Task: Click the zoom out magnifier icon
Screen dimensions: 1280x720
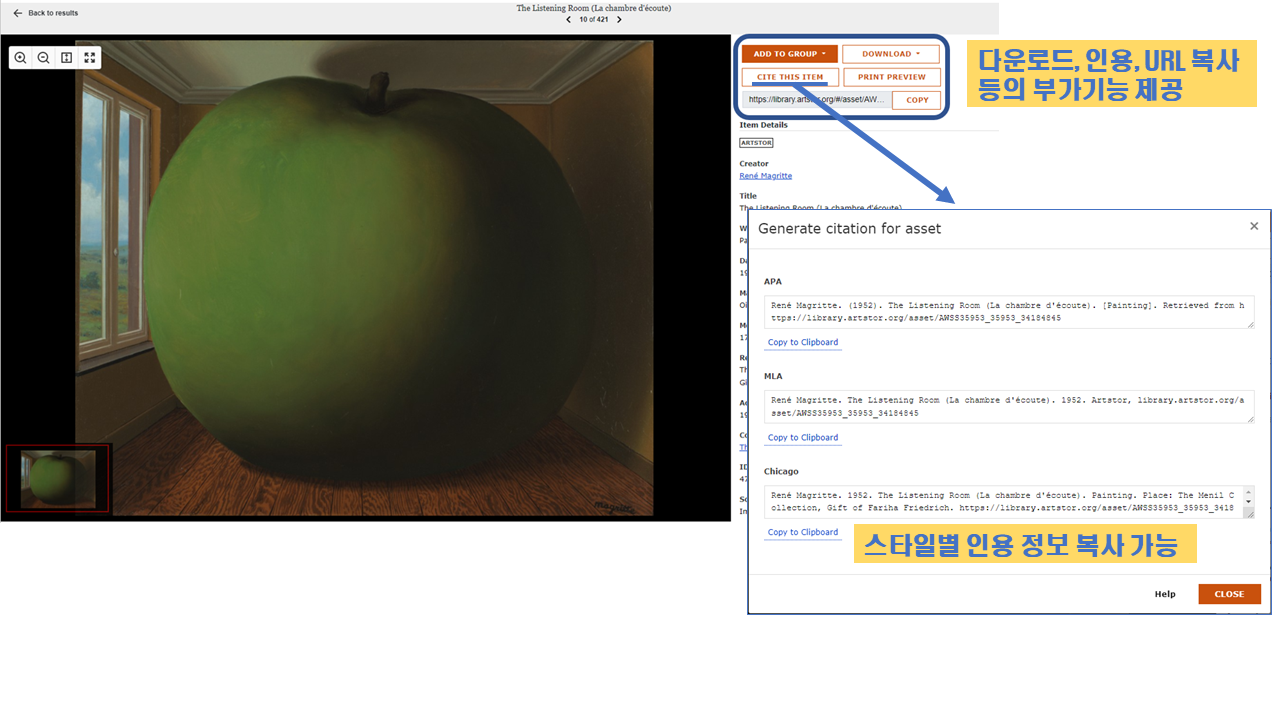Action: pyautogui.click(x=44, y=58)
